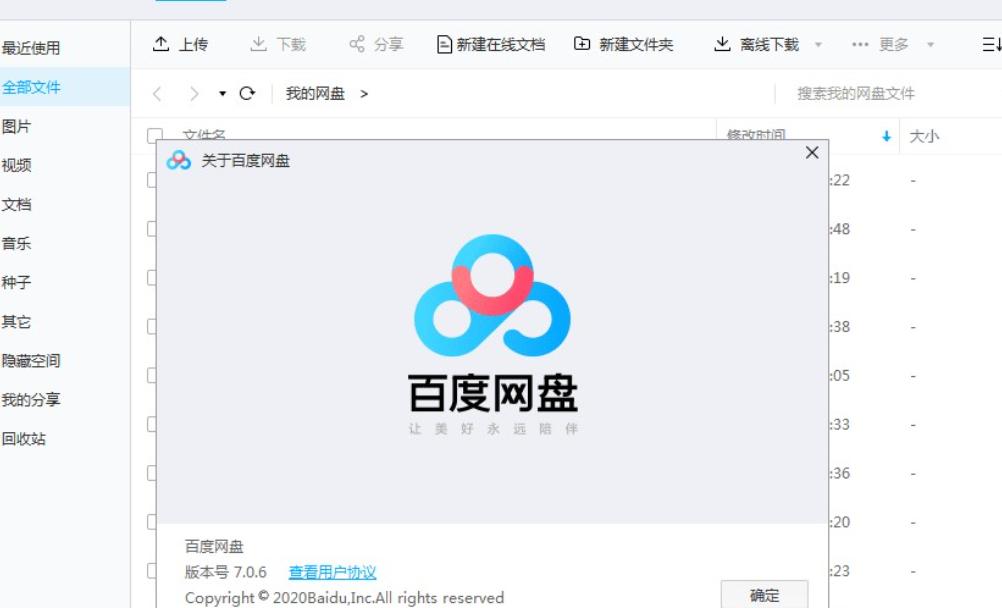The height and width of the screenshot is (608, 1002).
Task: Sort by the 修改时间 column header
Action: click(x=757, y=135)
